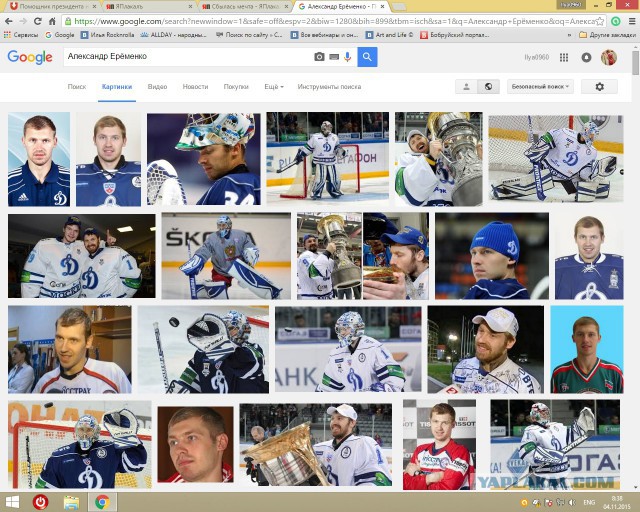Open the Поиск по сайту bookmark

coord(249,35)
